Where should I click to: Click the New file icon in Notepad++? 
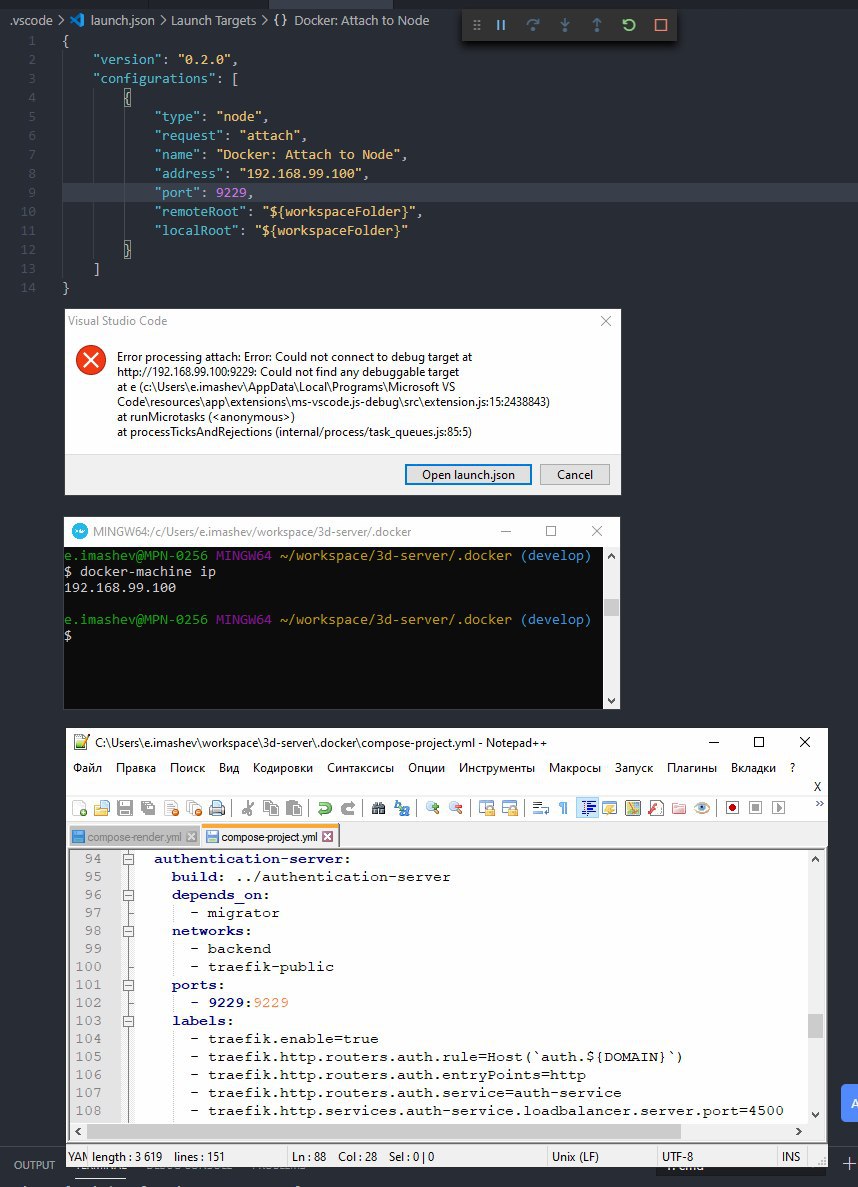[x=80, y=808]
